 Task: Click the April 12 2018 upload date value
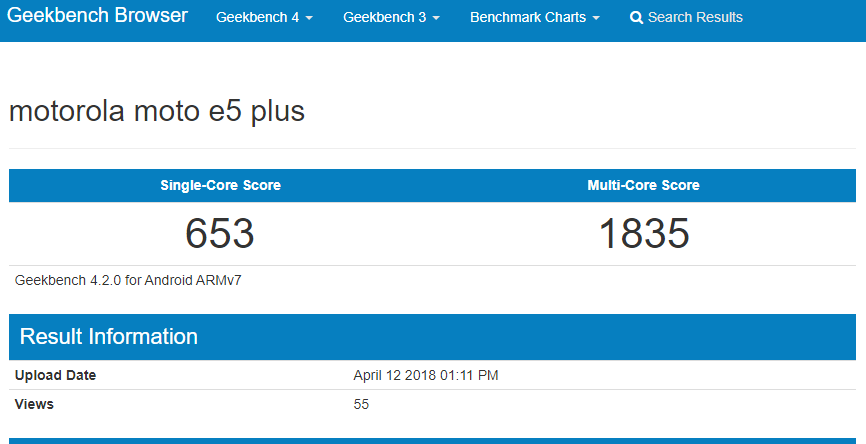coord(426,375)
